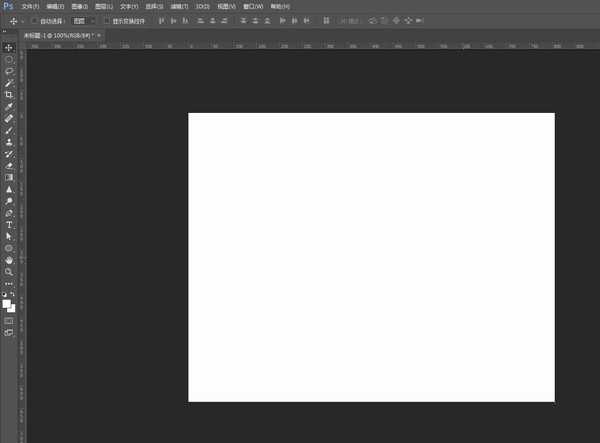Close the 未标题-1 document tab
Screen dimensions: 600x443
[99, 35]
